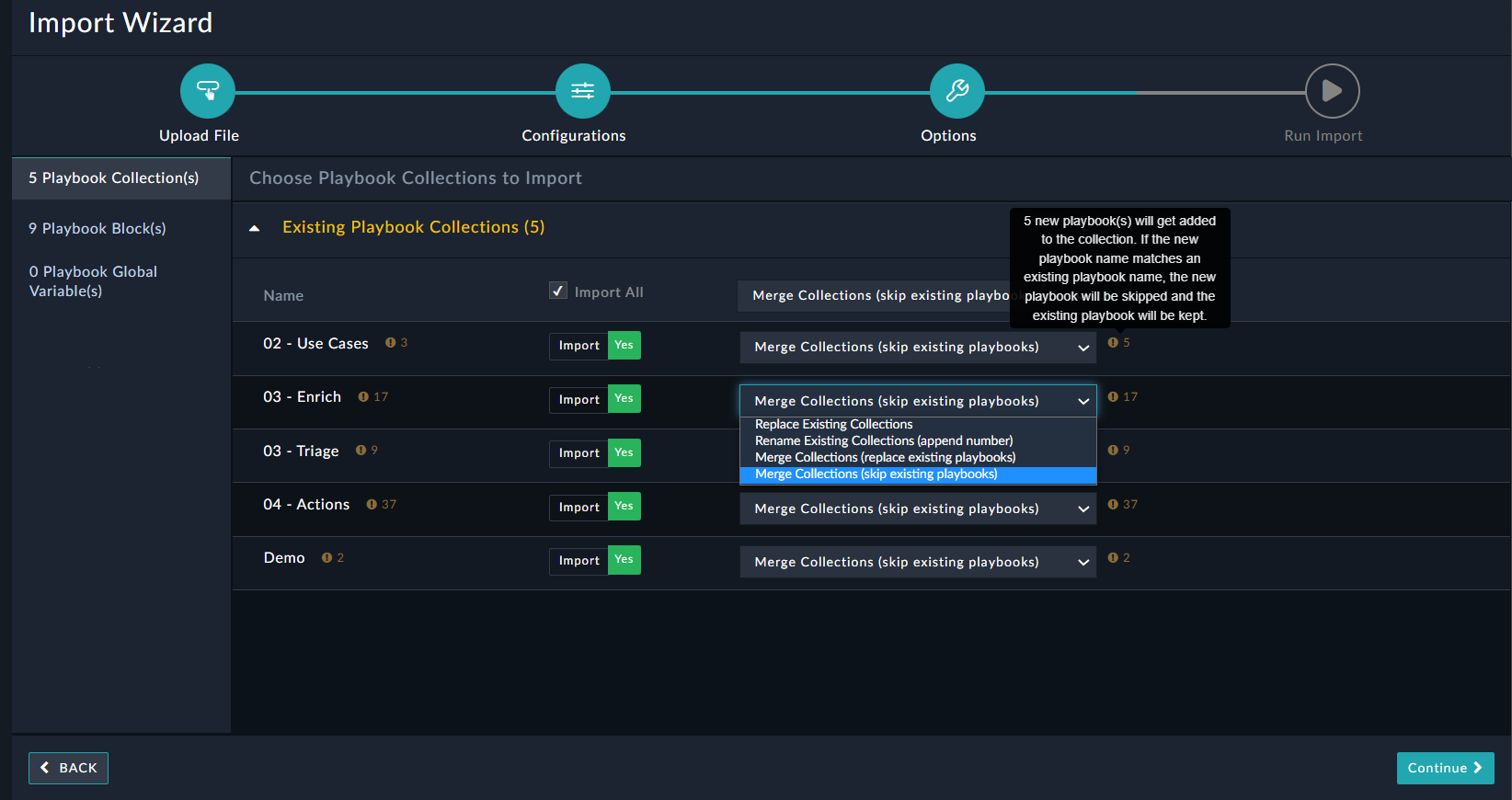Viewport: 1512px width, 800px height.
Task: Click the Demo collection name
Action: point(284,558)
